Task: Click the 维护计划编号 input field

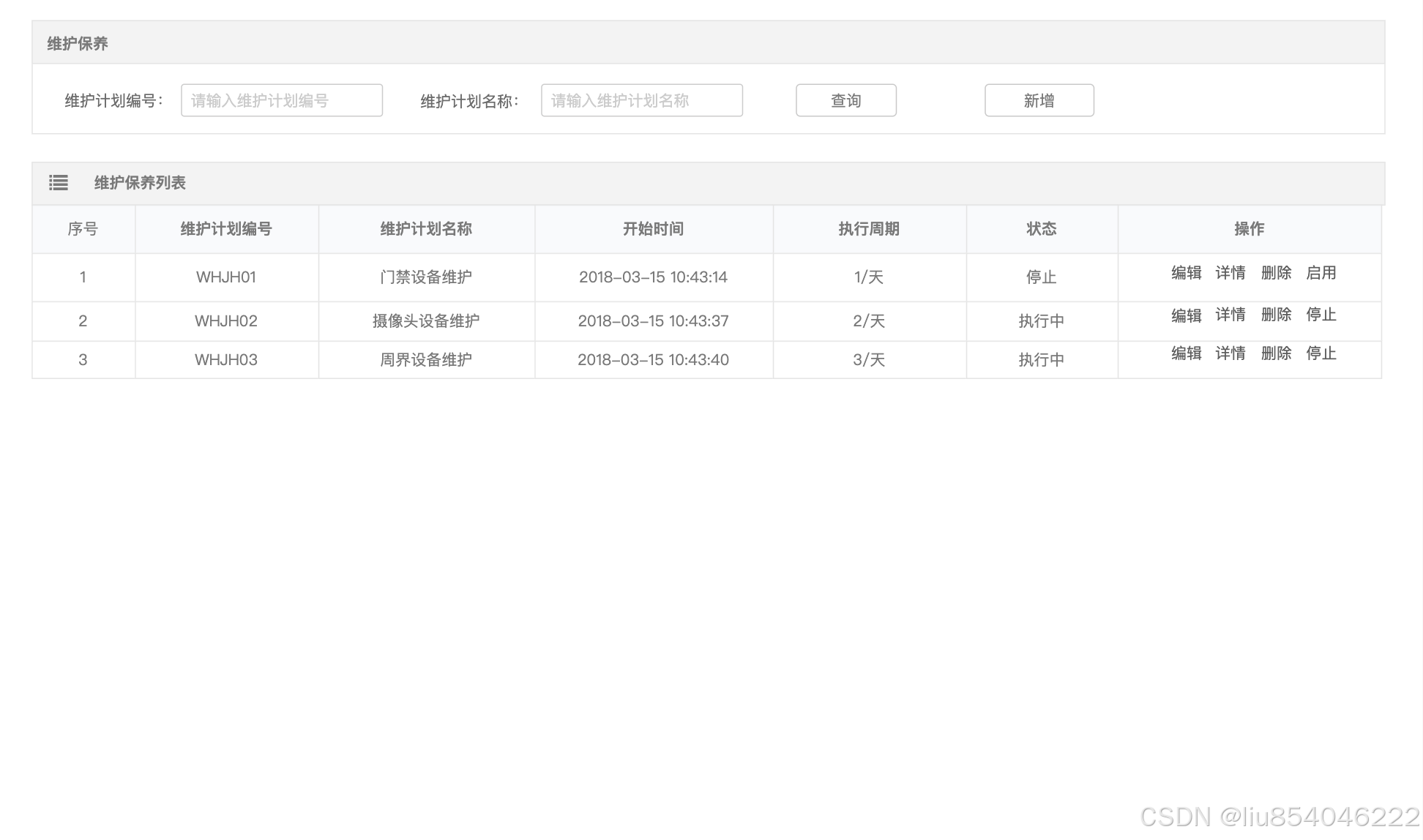Action: [x=282, y=101]
